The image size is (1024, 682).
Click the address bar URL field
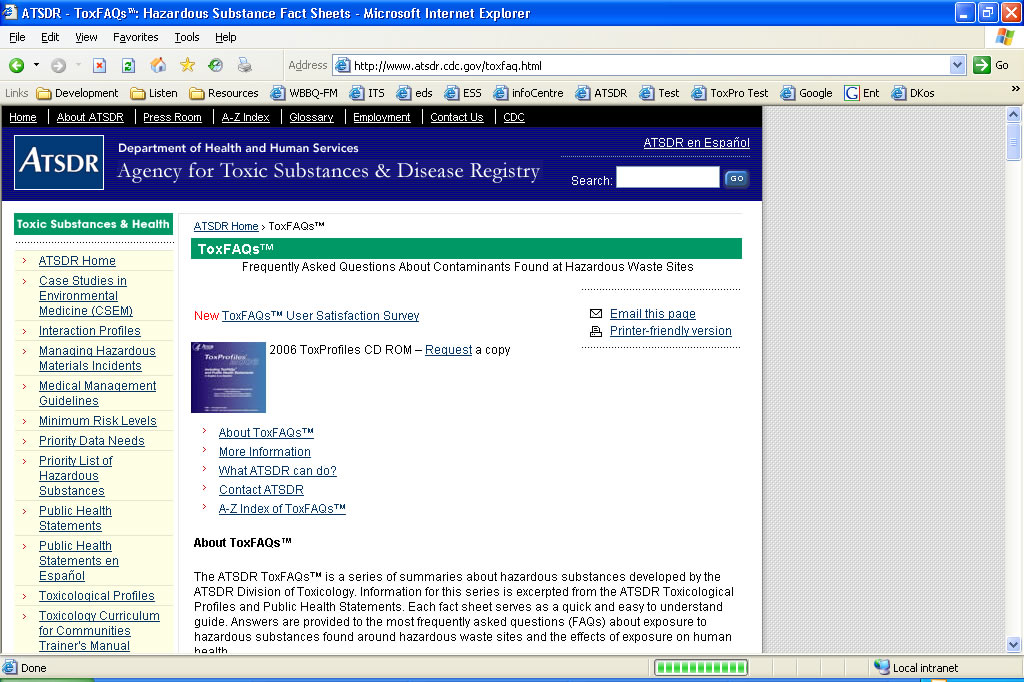[x=650, y=65]
